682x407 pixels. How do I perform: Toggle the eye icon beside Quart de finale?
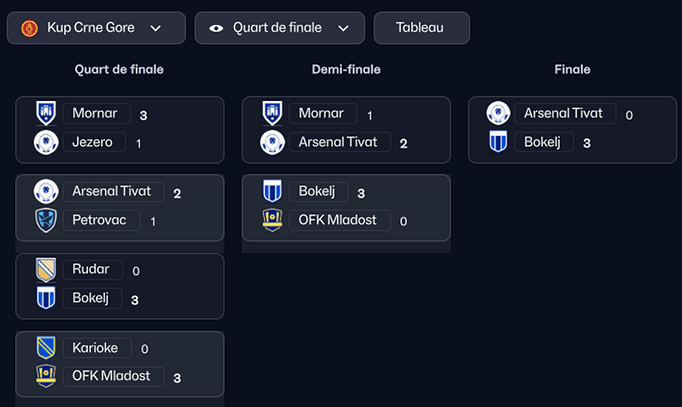pyautogui.click(x=216, y=28)
